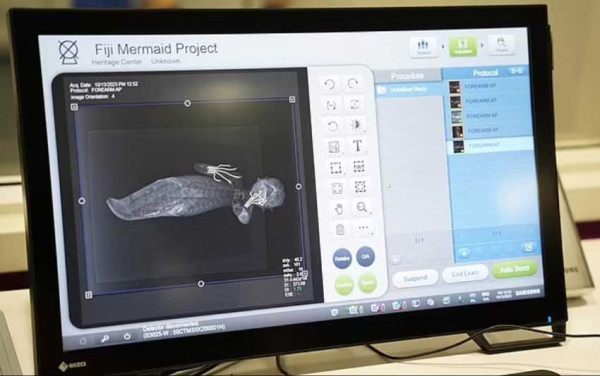The height and width of the screenshot is (376, 600).
Task: Open the green Acquisition step in header
Action: (463, 47)
